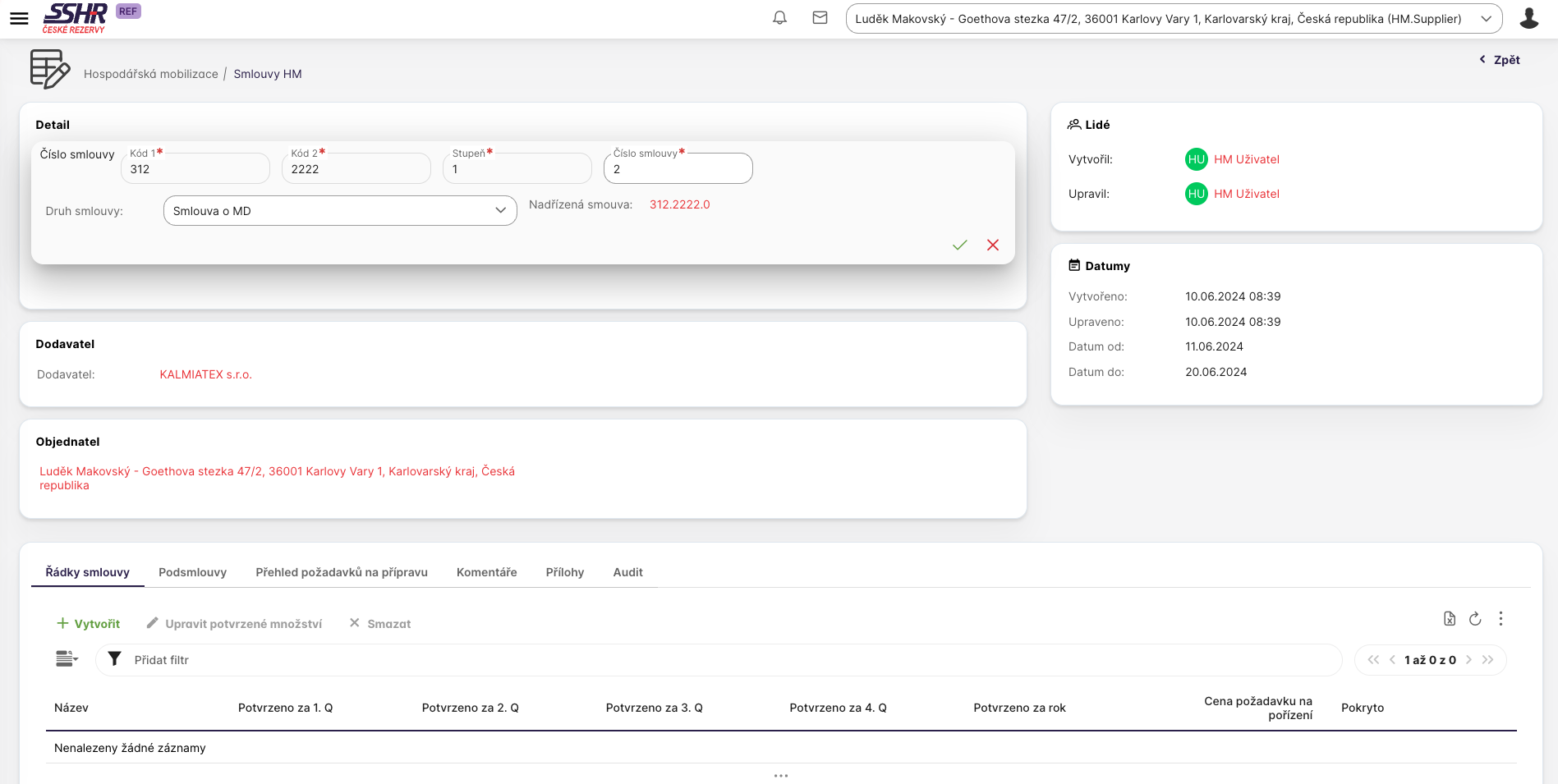1558x784 pixels.
Task: Confirm contract number edit with green checkmark
Action: pos(959,245)
